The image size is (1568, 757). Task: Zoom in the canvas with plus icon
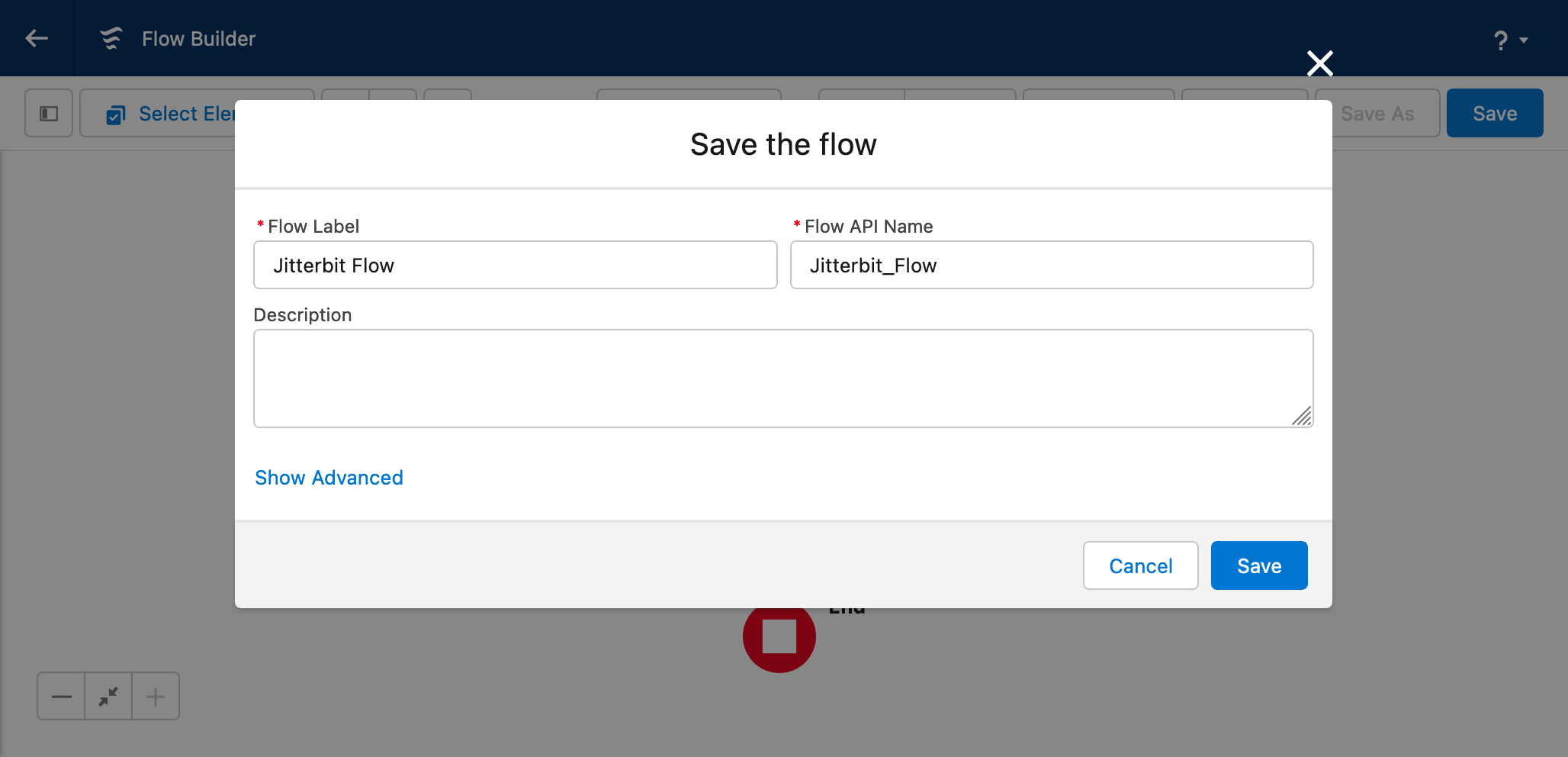tap(156, 696)
